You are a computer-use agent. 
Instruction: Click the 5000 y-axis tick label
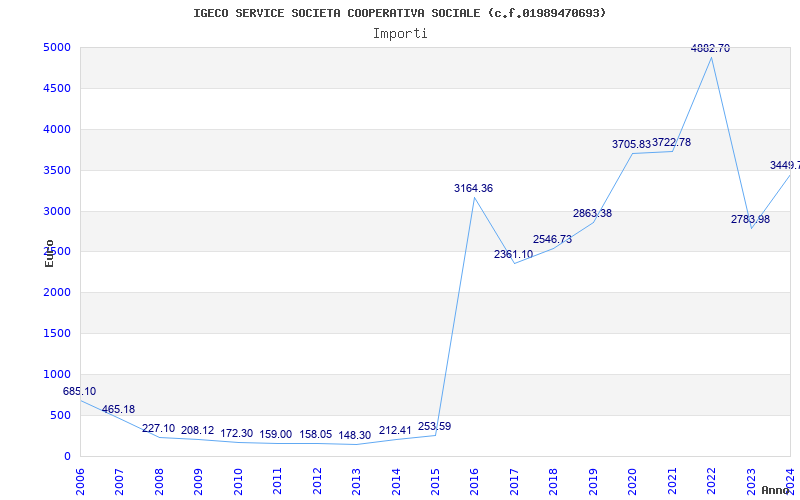pos(57,47)
